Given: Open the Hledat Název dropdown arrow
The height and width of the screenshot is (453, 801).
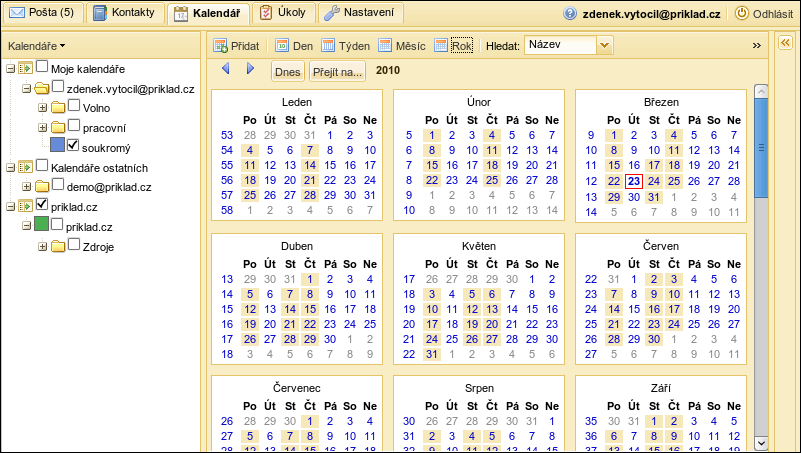Looking at the screenshot, I should coord(604,45).
